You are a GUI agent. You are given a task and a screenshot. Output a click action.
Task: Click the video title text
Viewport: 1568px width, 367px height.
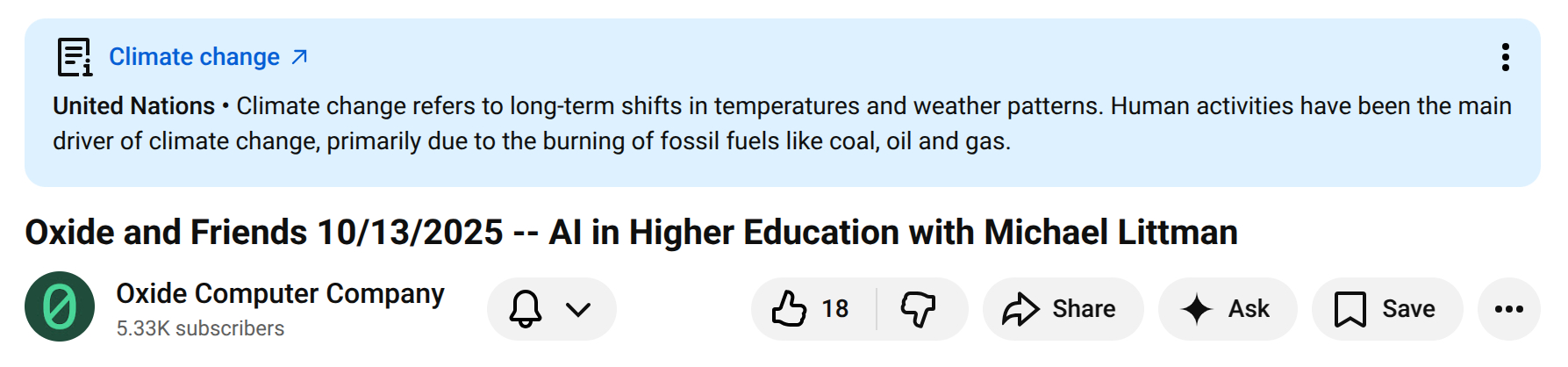[x=631, y=233]
